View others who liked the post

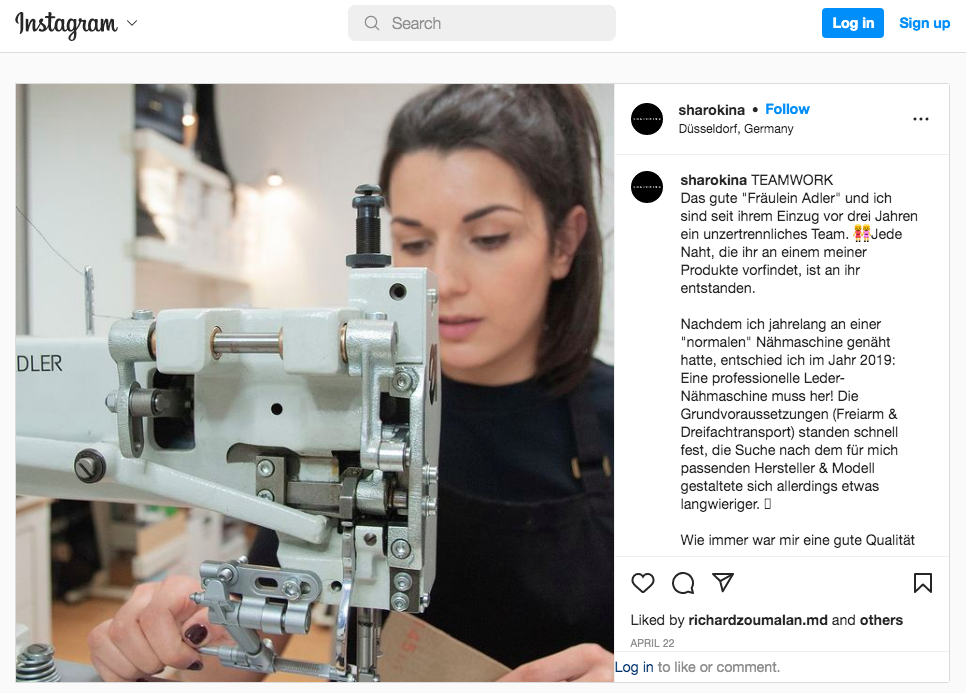coord(881,620)
